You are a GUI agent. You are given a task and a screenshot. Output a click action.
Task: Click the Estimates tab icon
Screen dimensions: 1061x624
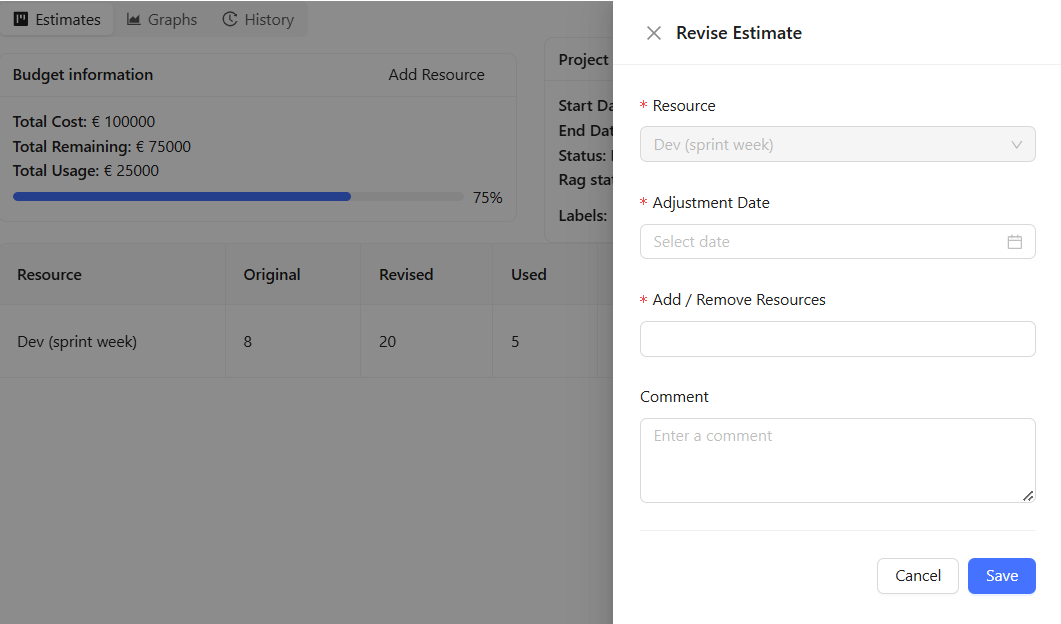point(21,20)
